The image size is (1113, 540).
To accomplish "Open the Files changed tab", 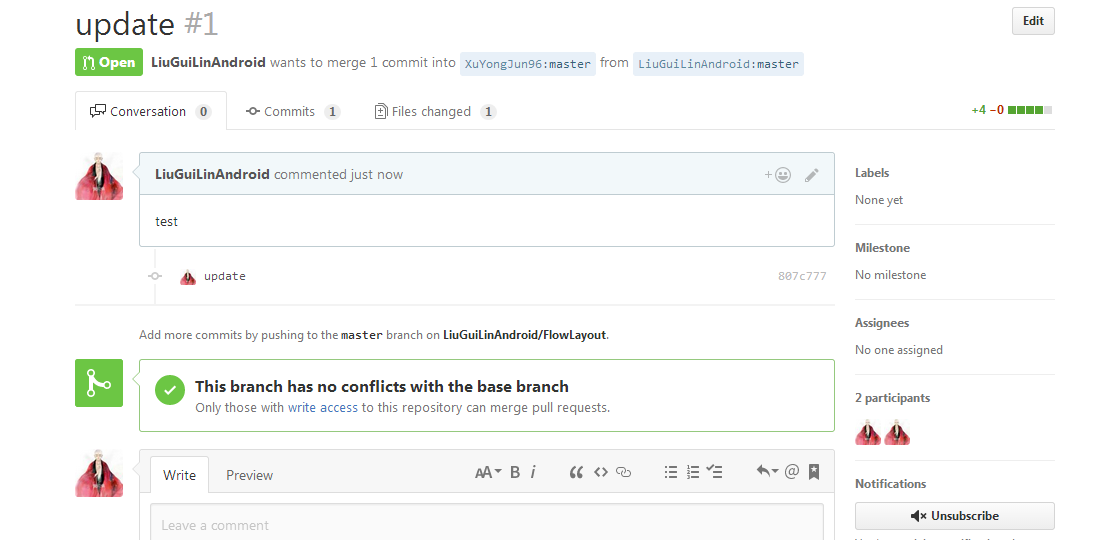I will [x=434, y=111].
